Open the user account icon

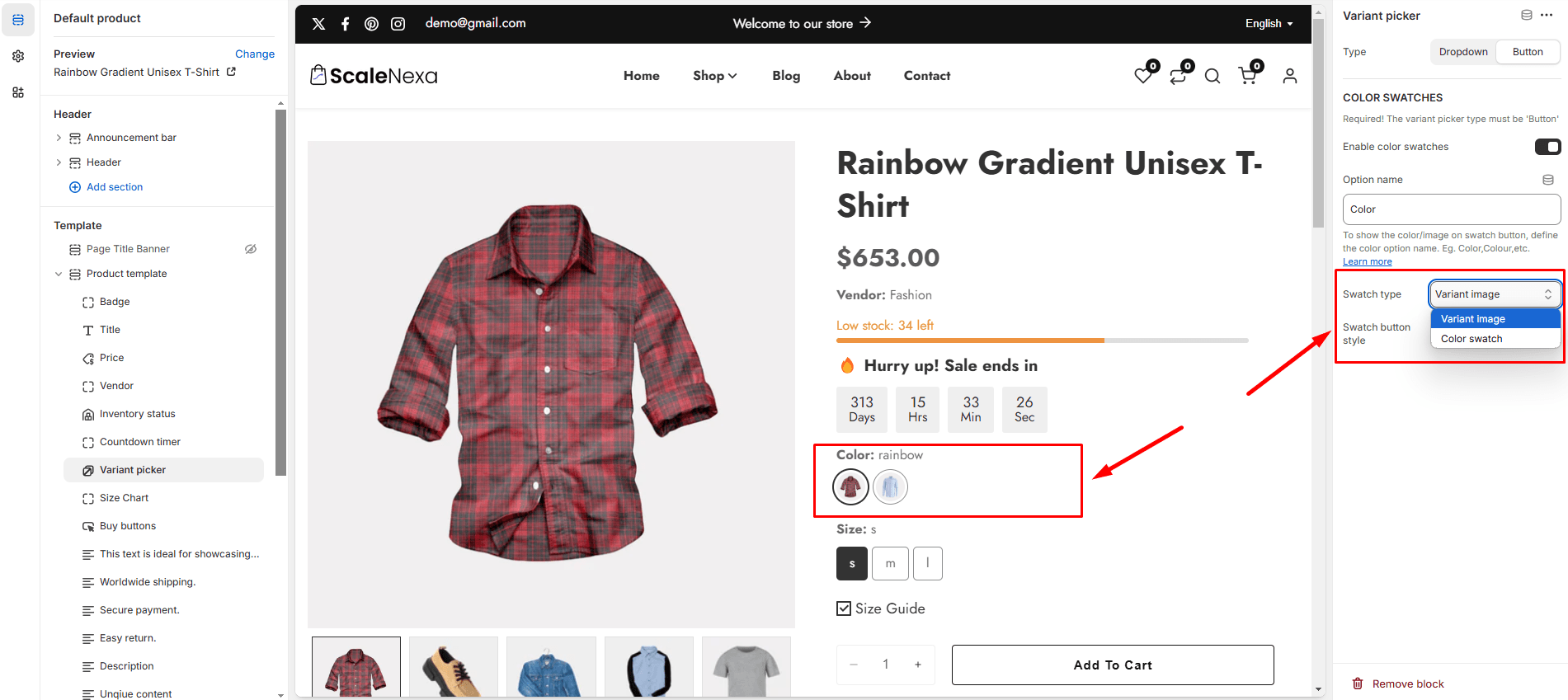[x=1290, y=76]
